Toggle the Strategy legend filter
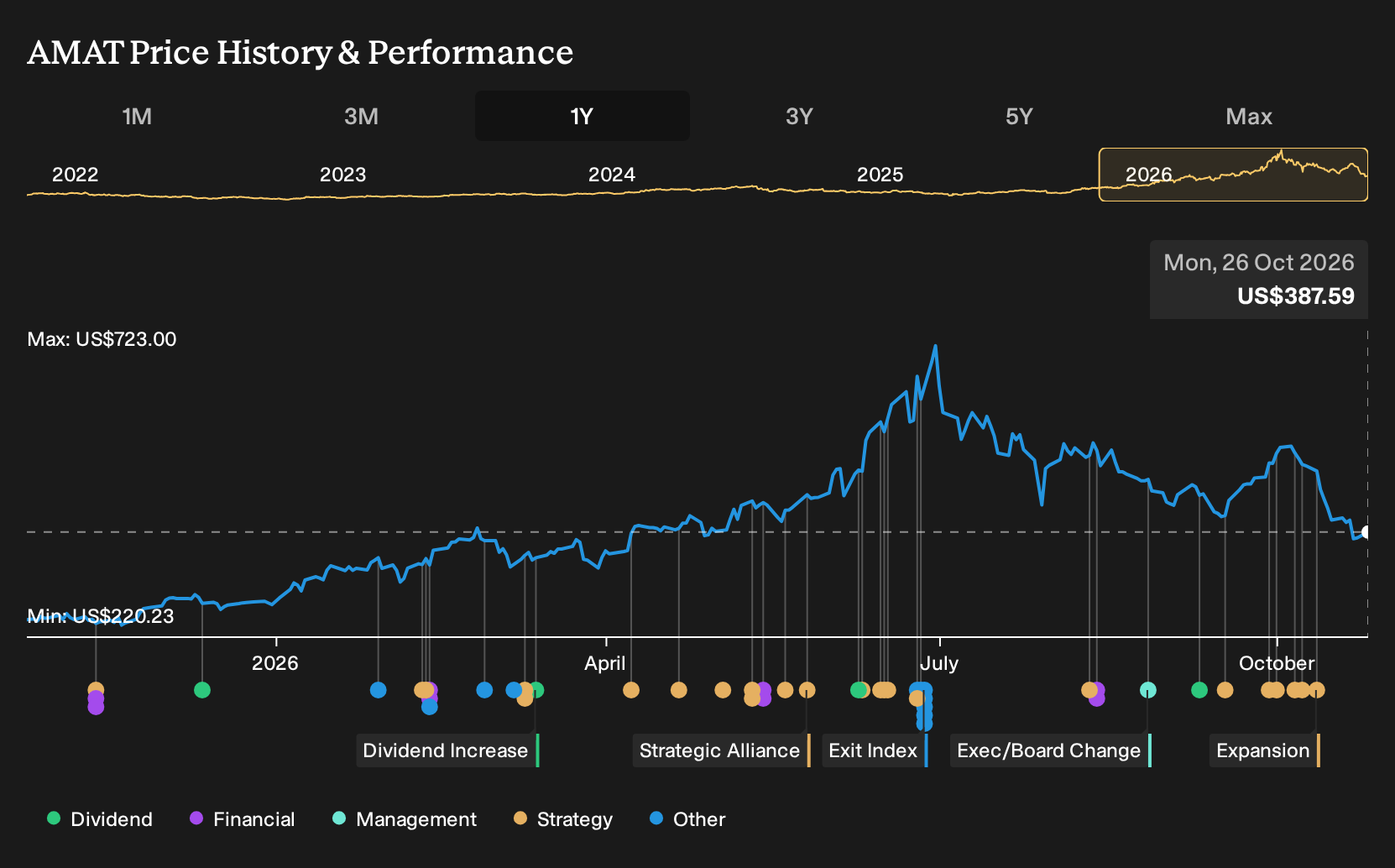Screen dimensions: 1395x868 (563, 819)
